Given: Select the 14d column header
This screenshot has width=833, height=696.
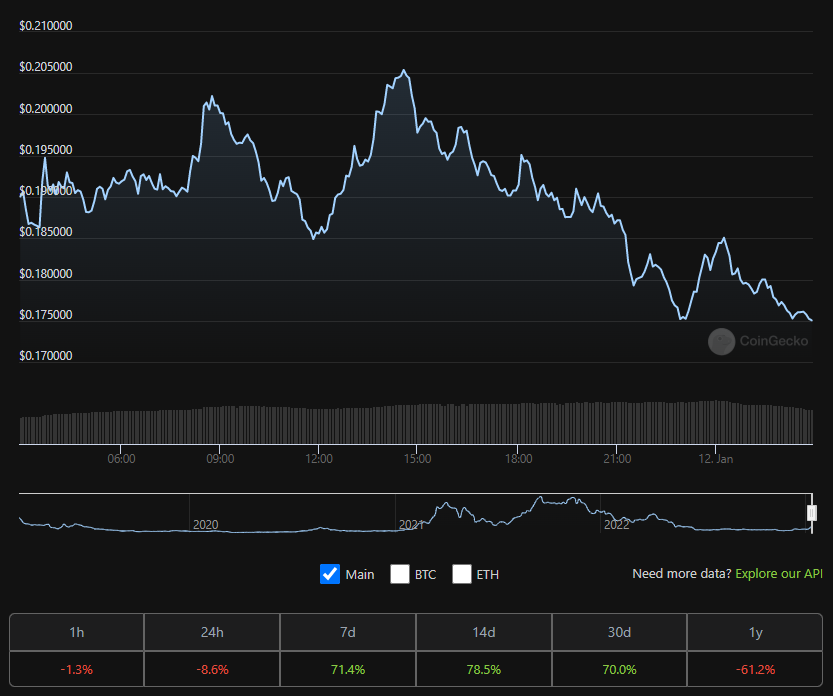Looking at the screenshot, I should [x=483, y=632].
